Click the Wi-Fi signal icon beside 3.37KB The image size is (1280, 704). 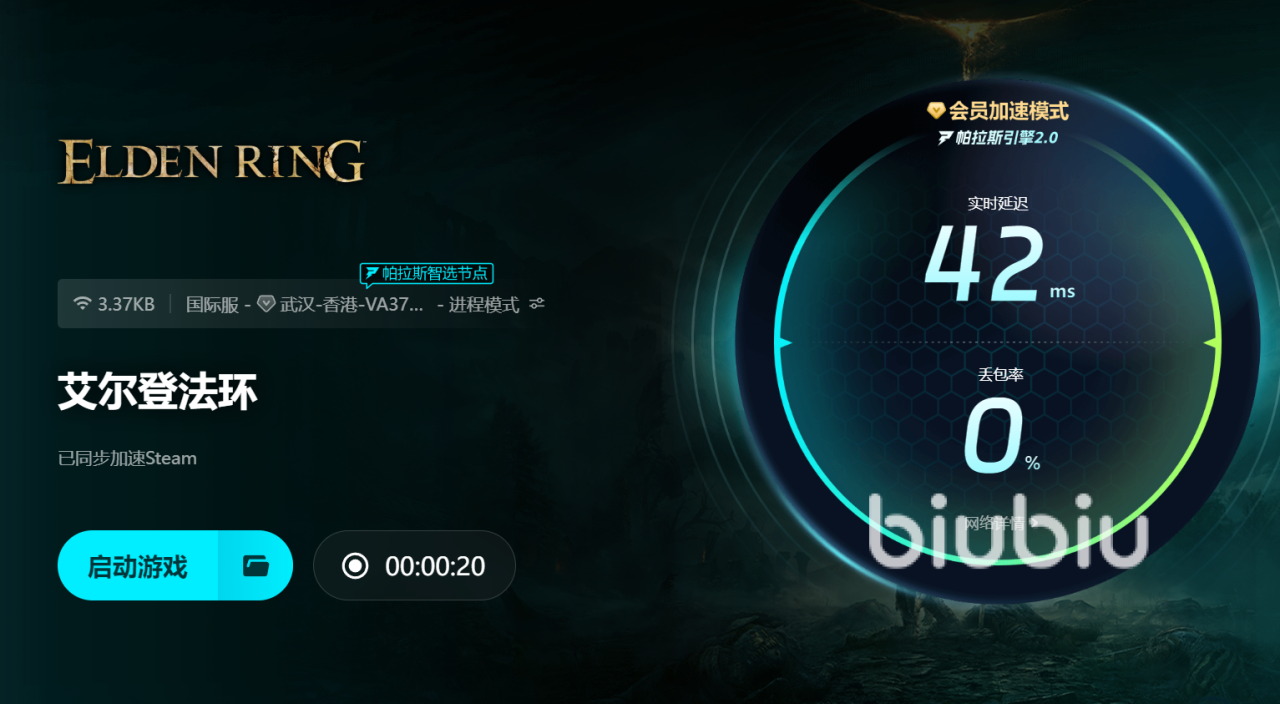click(82, 304)
